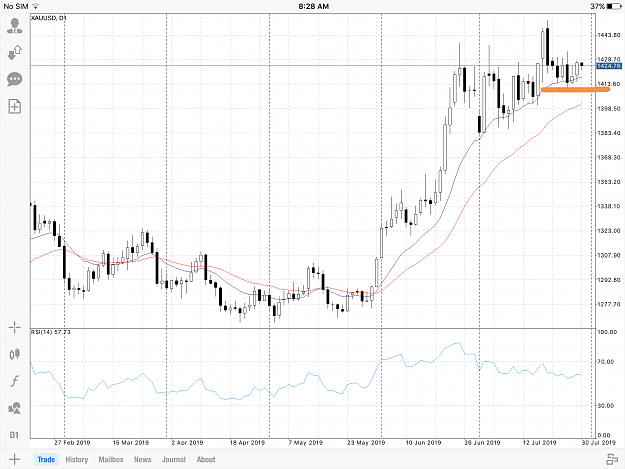Open the chat messages bubble icon
The image size is (625, 469).
point(15,79)
